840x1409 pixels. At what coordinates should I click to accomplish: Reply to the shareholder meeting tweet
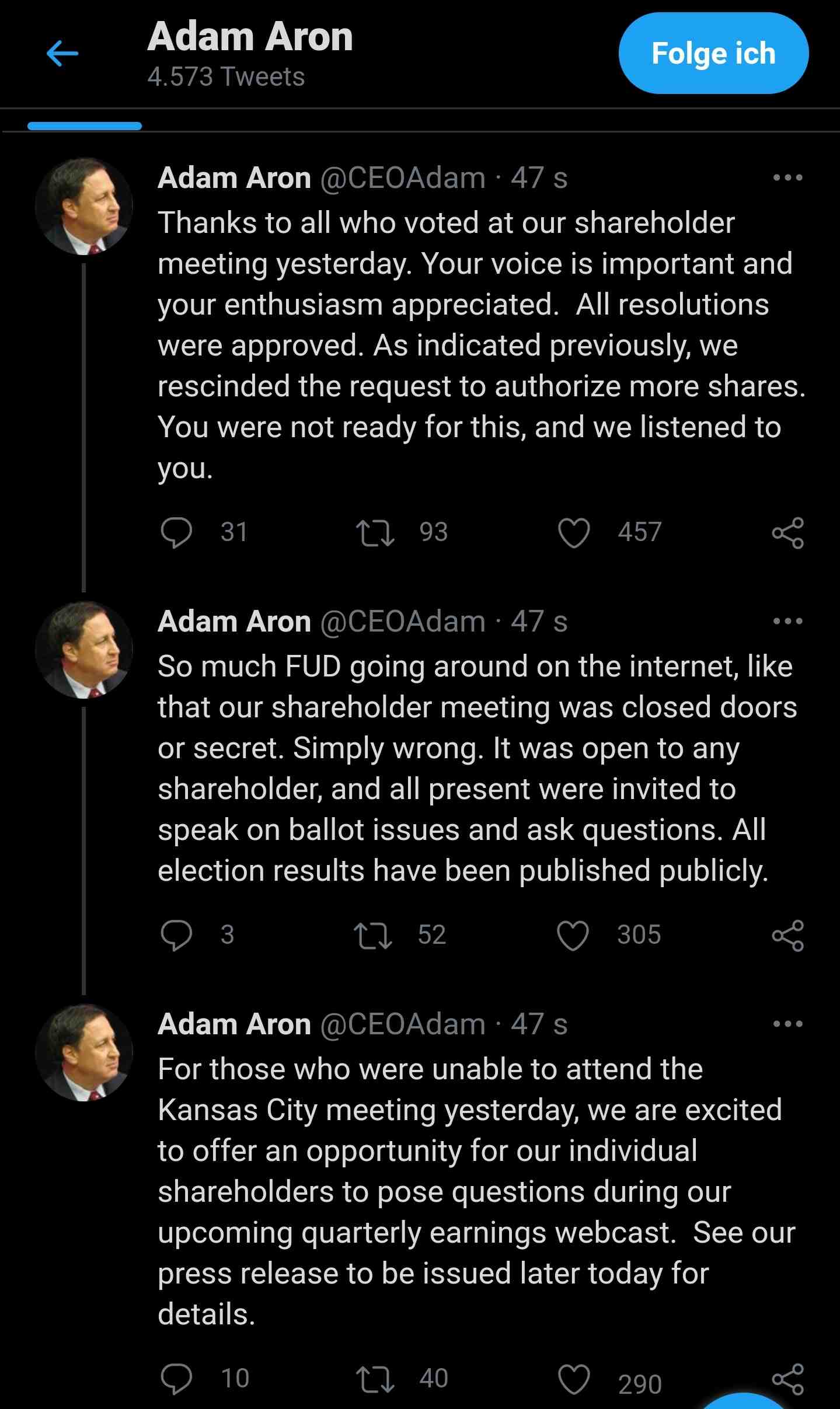[x=179, y=530]
